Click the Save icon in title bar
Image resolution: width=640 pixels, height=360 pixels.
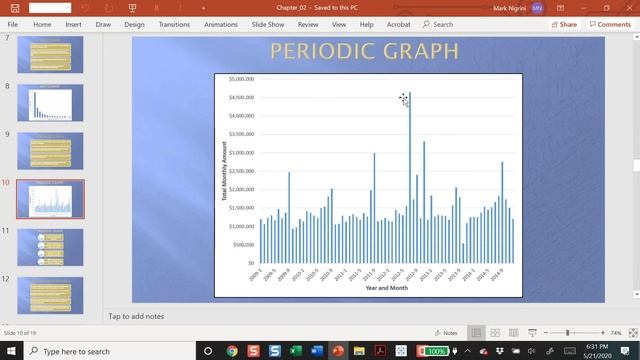(x=15, y=8)
